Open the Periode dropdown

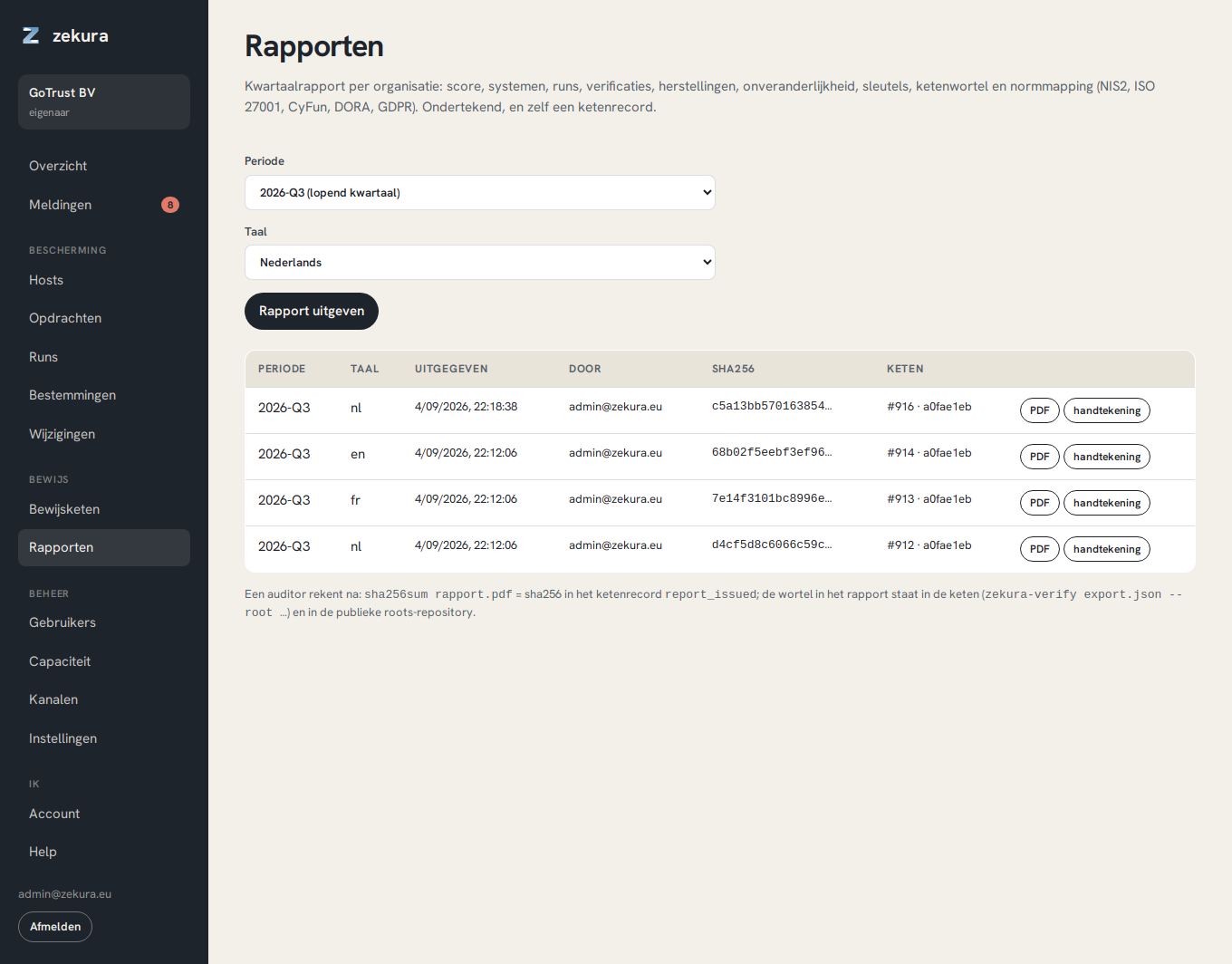pyautogui.click(x=480, y=192)
